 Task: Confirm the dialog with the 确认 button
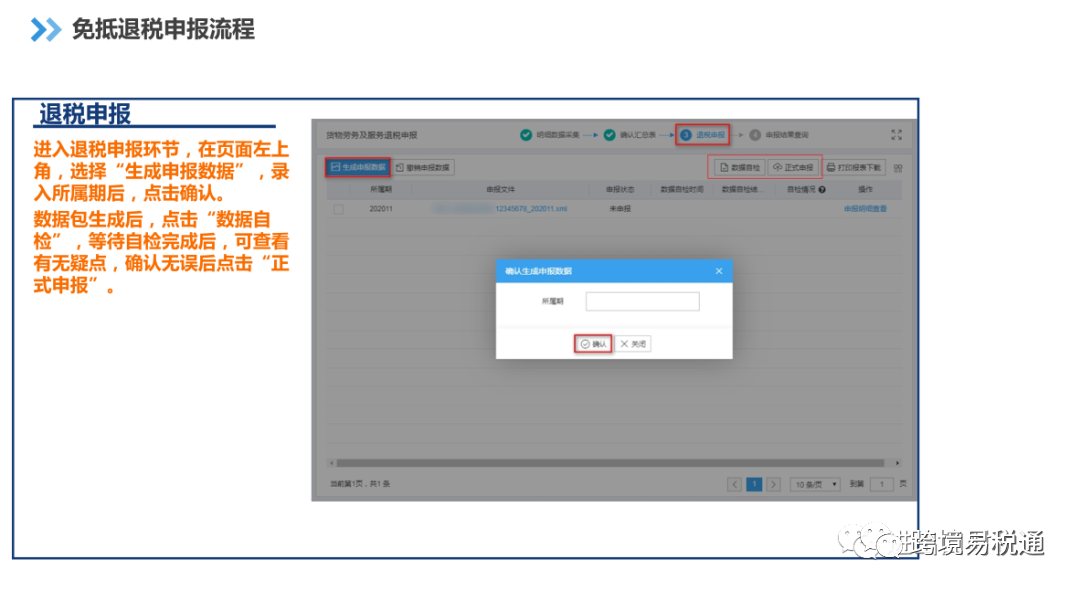click(x=592, y=343)
